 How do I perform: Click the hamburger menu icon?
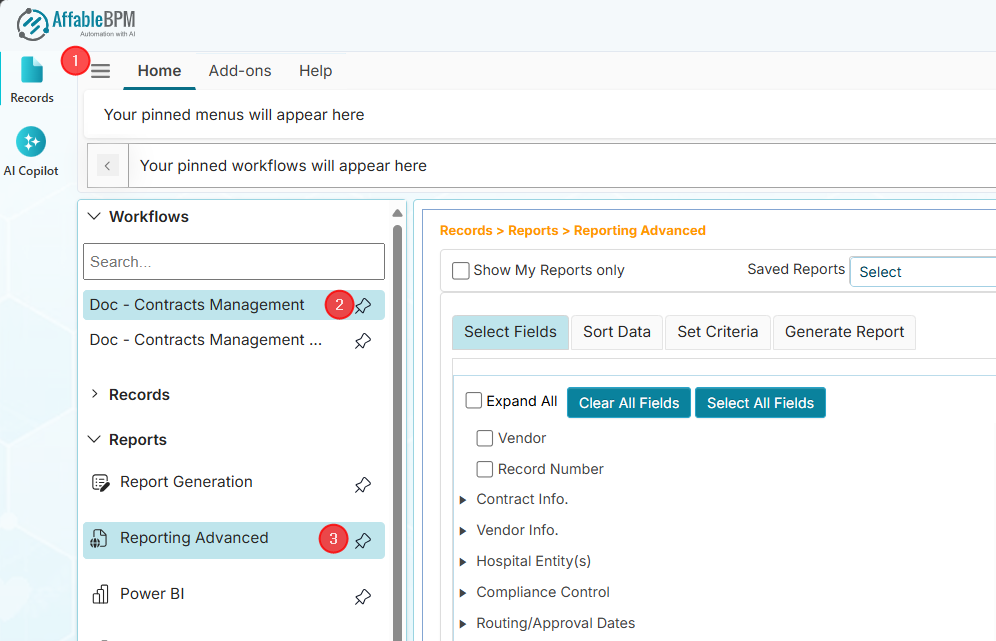point(100,71)
